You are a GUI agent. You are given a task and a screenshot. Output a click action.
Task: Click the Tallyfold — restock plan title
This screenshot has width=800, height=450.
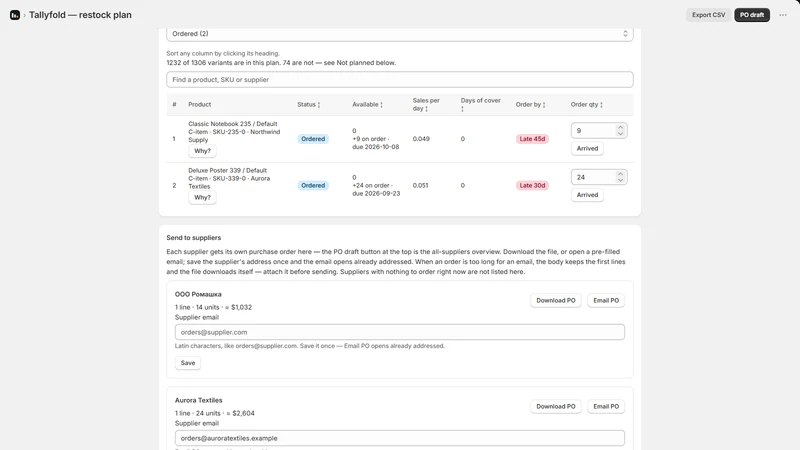pos(80,15)
